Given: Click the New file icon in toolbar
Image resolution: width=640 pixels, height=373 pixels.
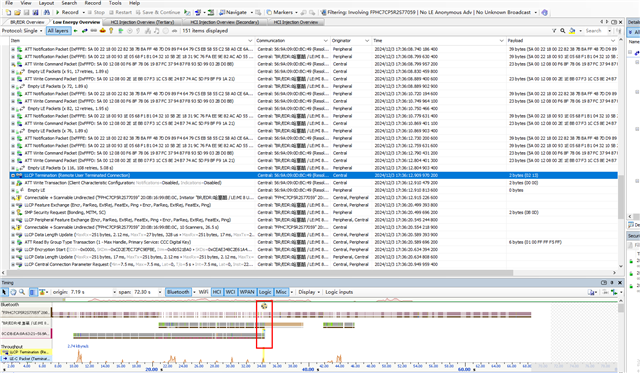Looking at the screenshot, I should [x=8, y=12].
